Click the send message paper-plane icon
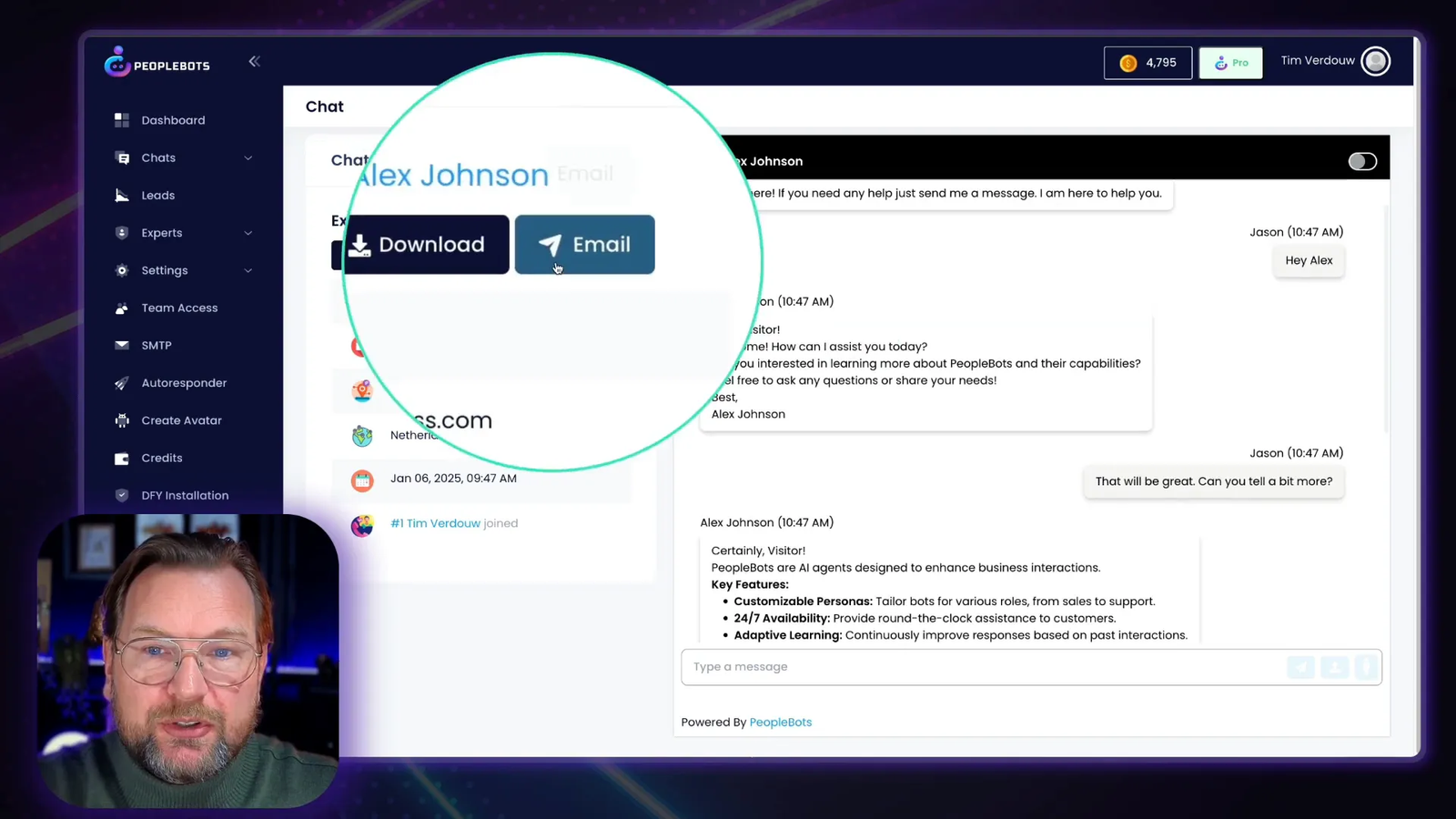This screenshot has height=819, width=1456. click(x=1301, y=667)
